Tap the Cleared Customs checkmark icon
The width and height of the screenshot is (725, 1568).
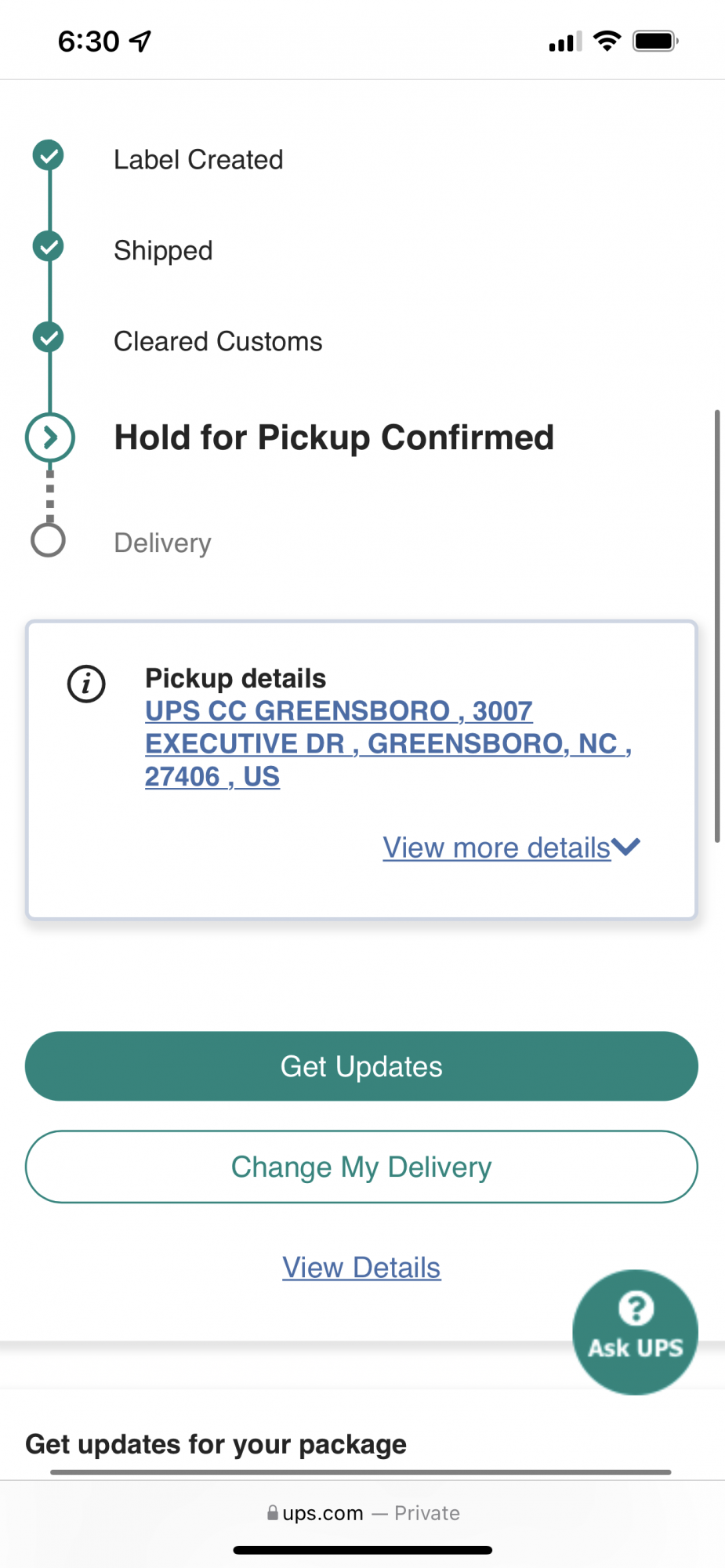(x=49, y=337)
